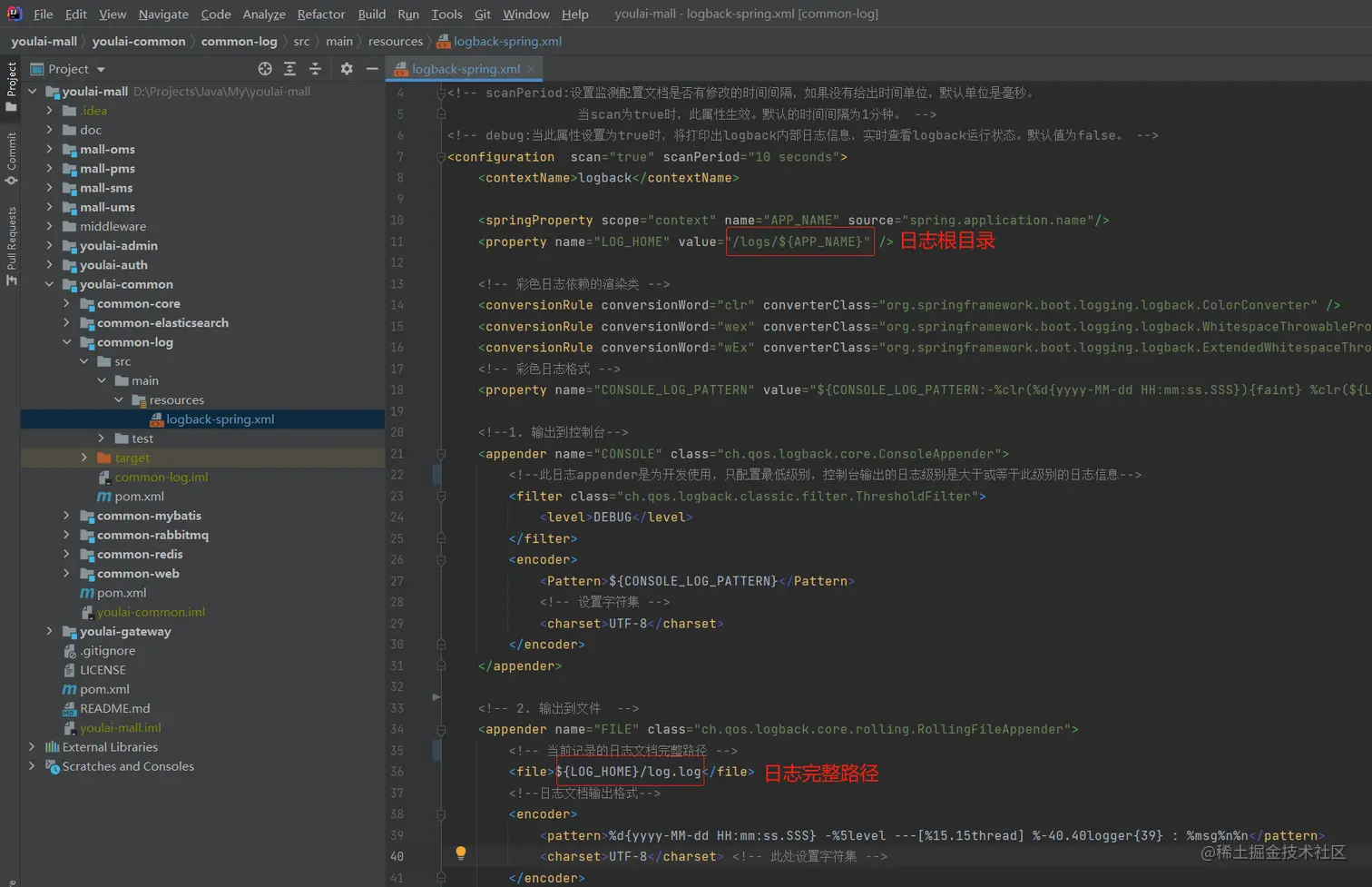Collapse the youlai-mall root node
1372x887 pixels.
pyautogui.click(x=33, y=92)
